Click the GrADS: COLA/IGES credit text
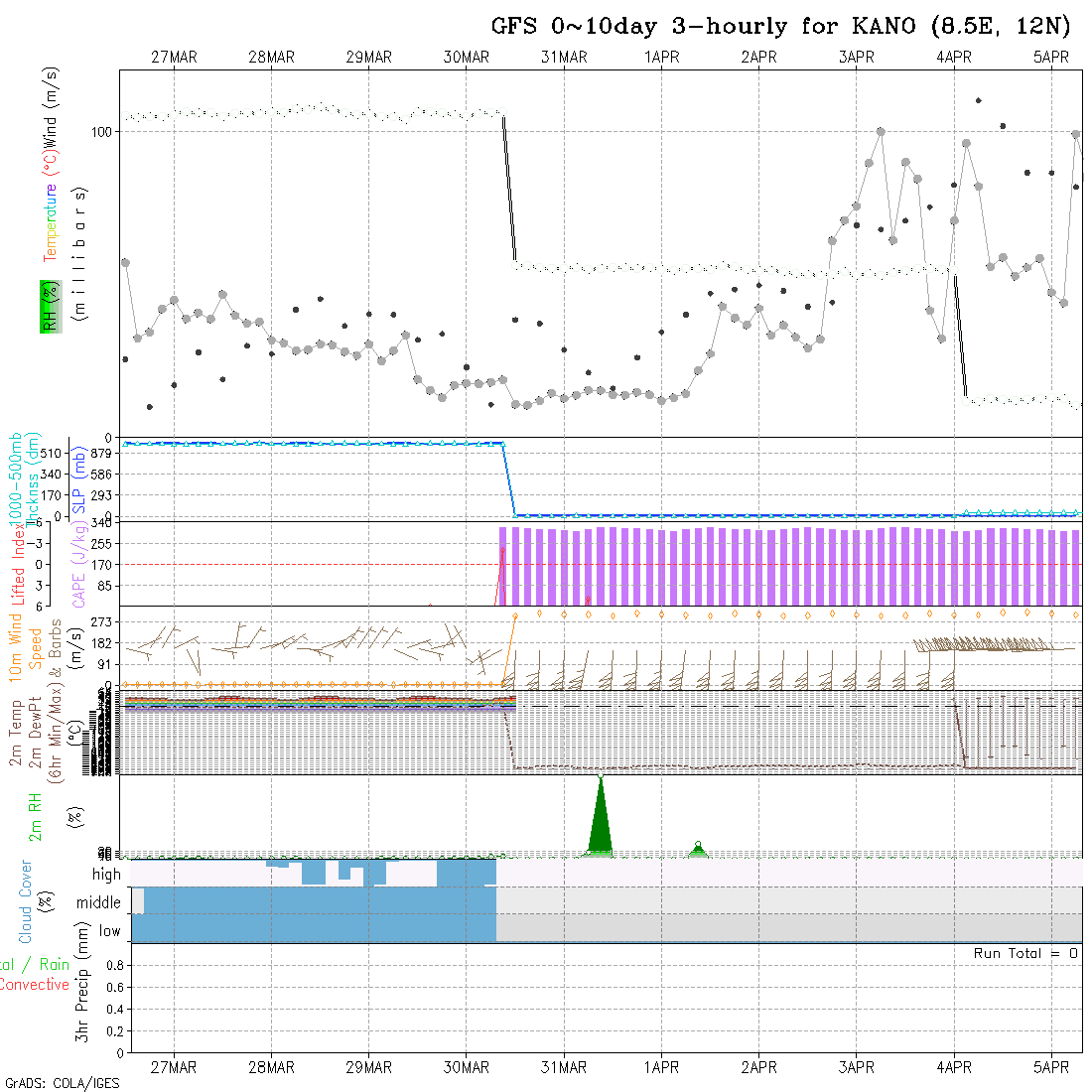The width and height of the screenshot is (1092, 1092). click(62, 1083)
